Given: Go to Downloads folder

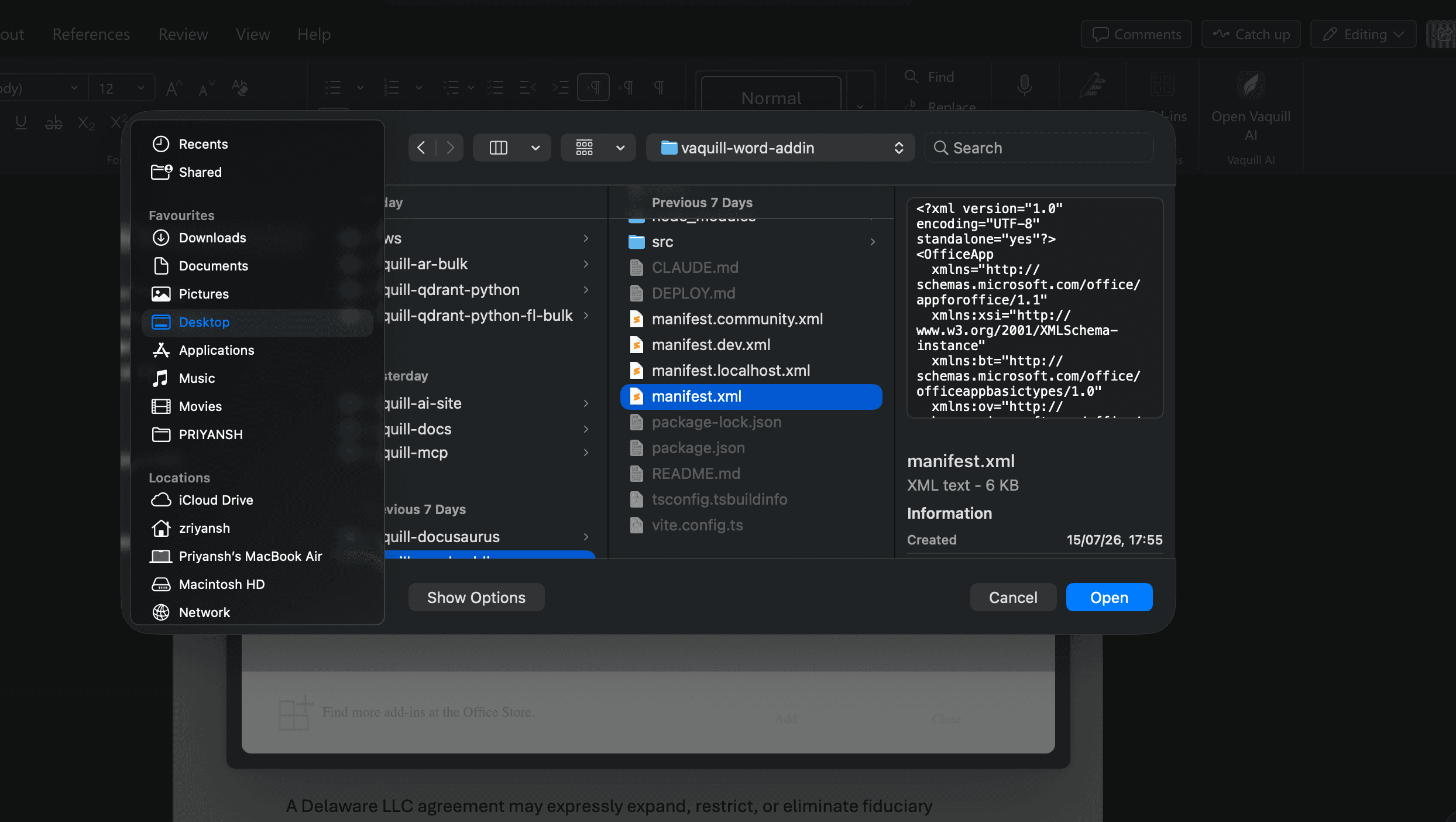Looking at the screenshot, I should tap(257, 238).
